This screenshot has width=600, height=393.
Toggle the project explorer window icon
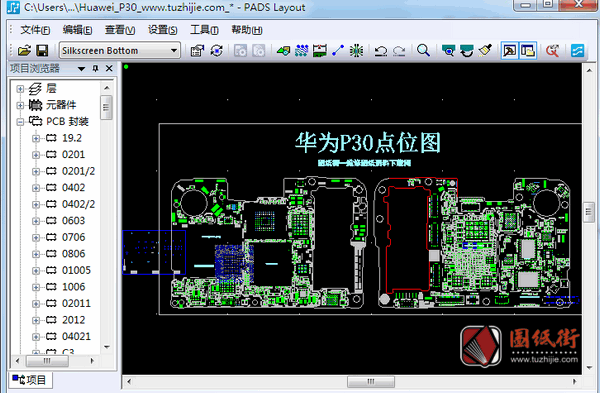point(528,51)
